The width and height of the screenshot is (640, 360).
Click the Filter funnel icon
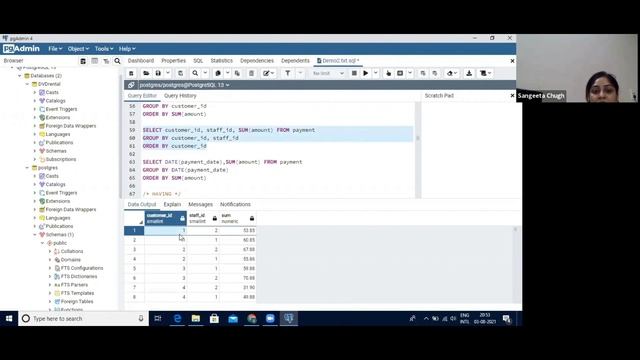point(288,73)
